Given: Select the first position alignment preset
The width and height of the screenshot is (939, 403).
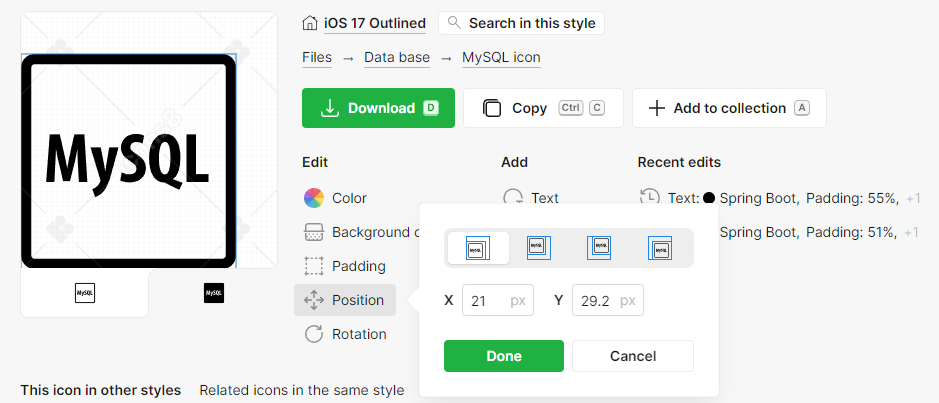Looking at the screenshot, I should [478, 247].
